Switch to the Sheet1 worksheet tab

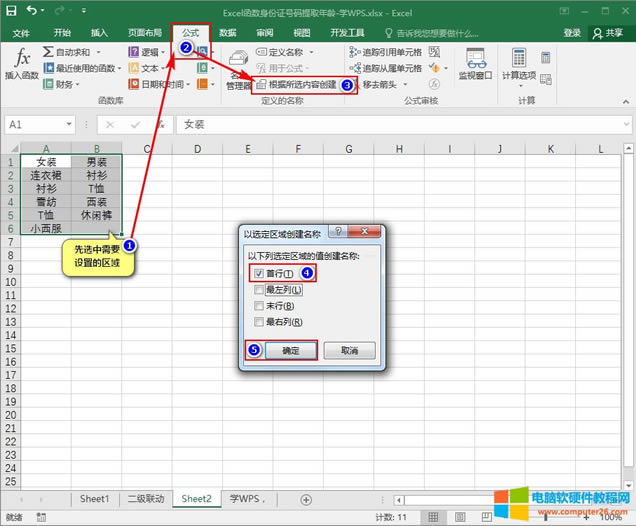[94, 499]
